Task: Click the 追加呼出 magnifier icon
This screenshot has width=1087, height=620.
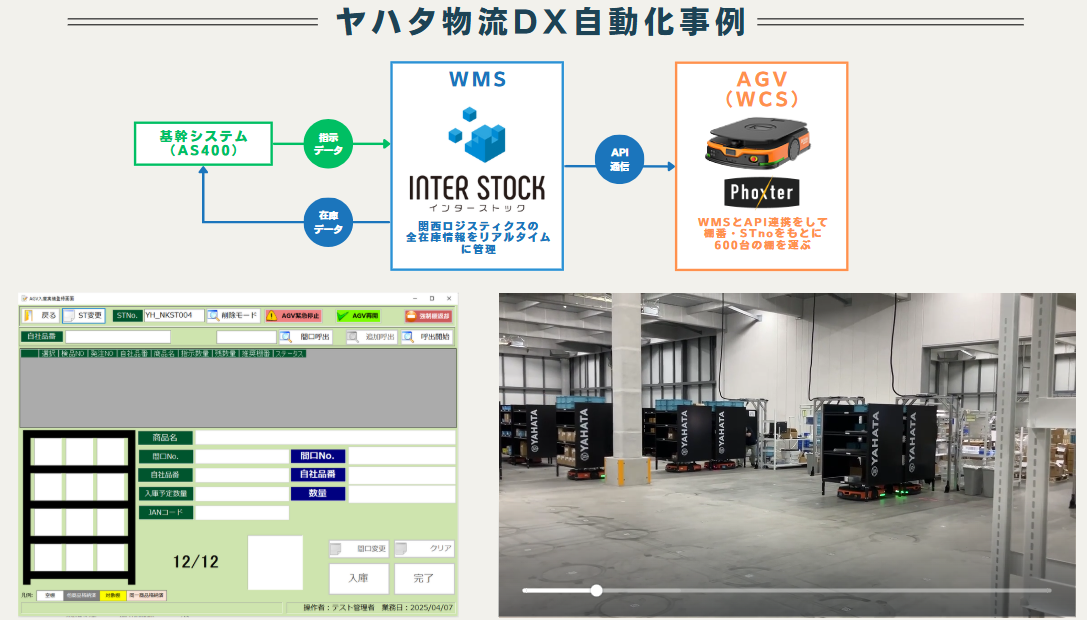Action: coord(353,337)
